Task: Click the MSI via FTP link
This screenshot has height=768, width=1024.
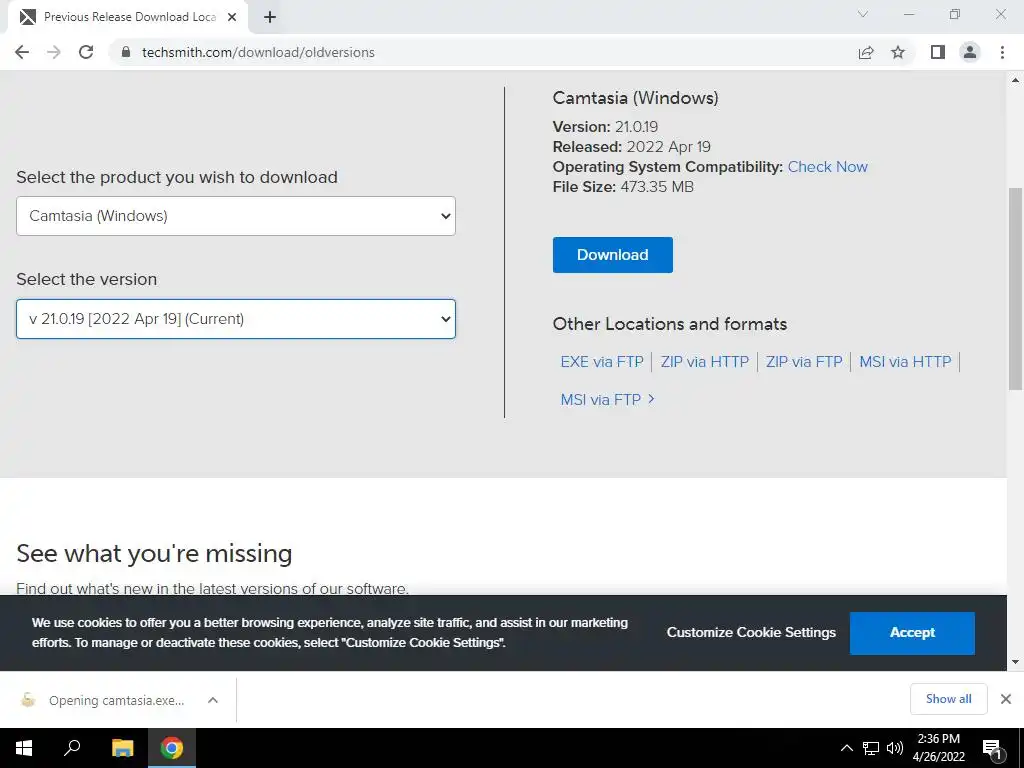Action: pyautogui.click(x=601, y=400)
